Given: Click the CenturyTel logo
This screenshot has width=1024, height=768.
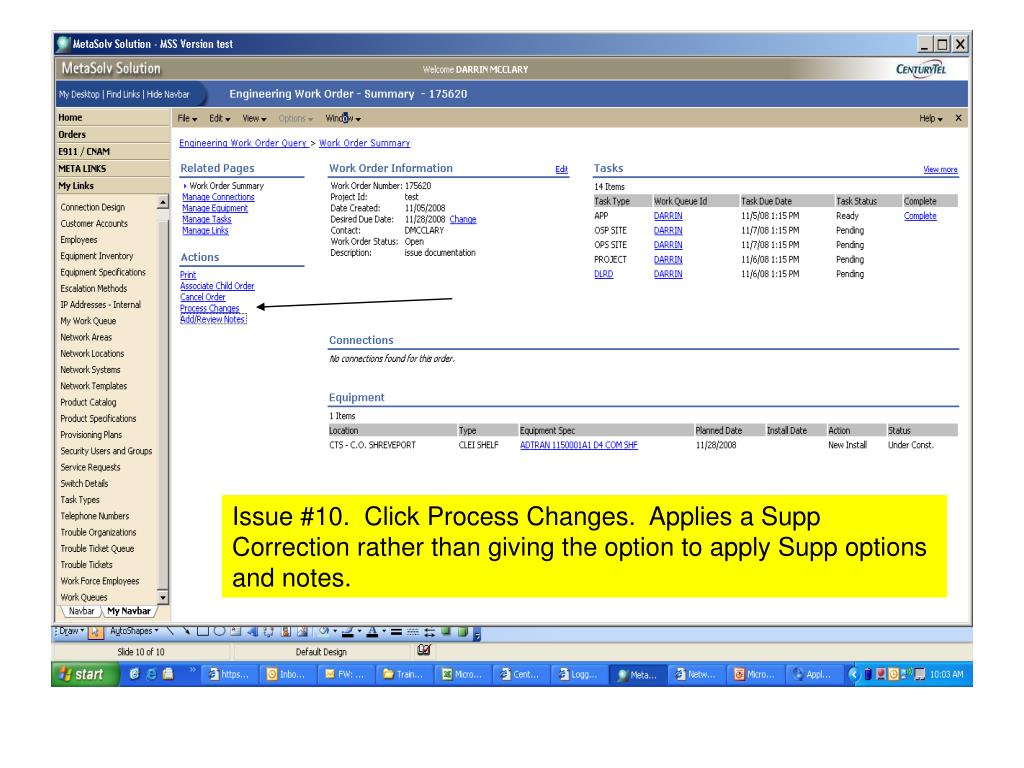Looking at the screenshot, I should [x=921, y=69].
